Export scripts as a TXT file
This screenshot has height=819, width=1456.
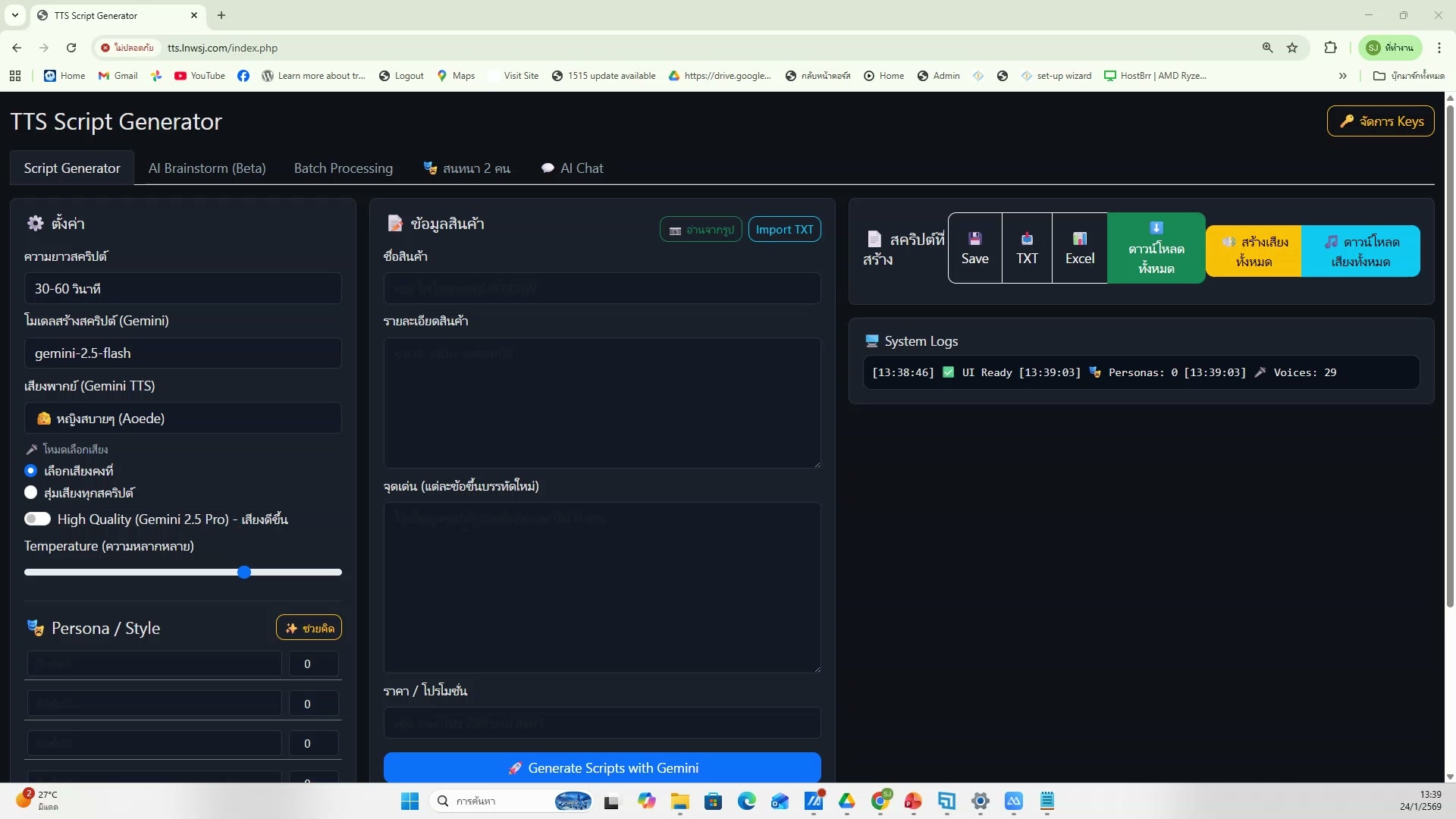coord(1027,248)
